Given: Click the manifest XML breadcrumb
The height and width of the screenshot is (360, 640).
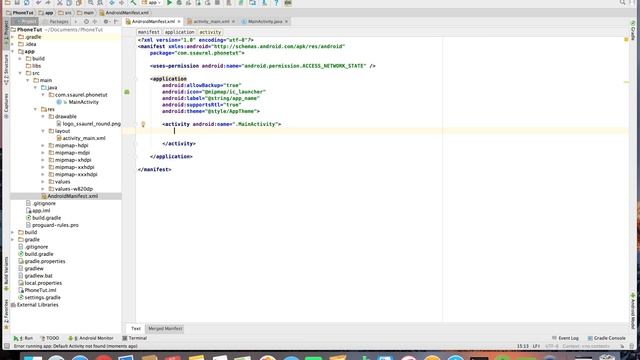Looking at the screenshot, I should pyautogui.click(x=149, y=32).
